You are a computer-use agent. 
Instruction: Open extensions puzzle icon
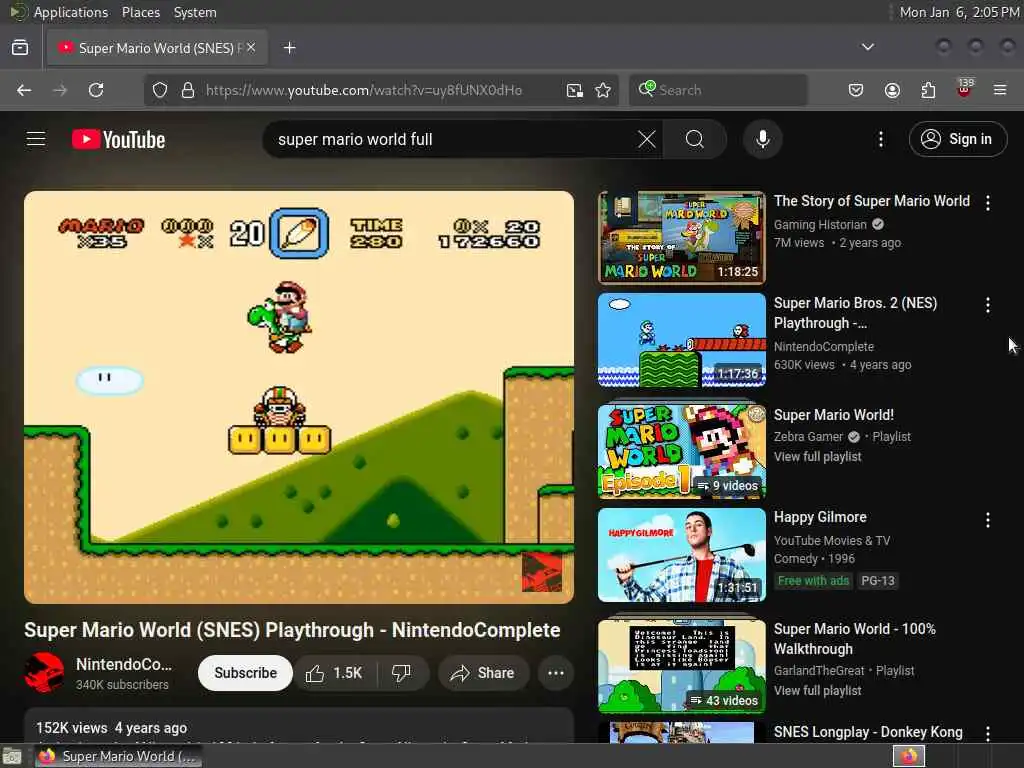pos(928,90)
